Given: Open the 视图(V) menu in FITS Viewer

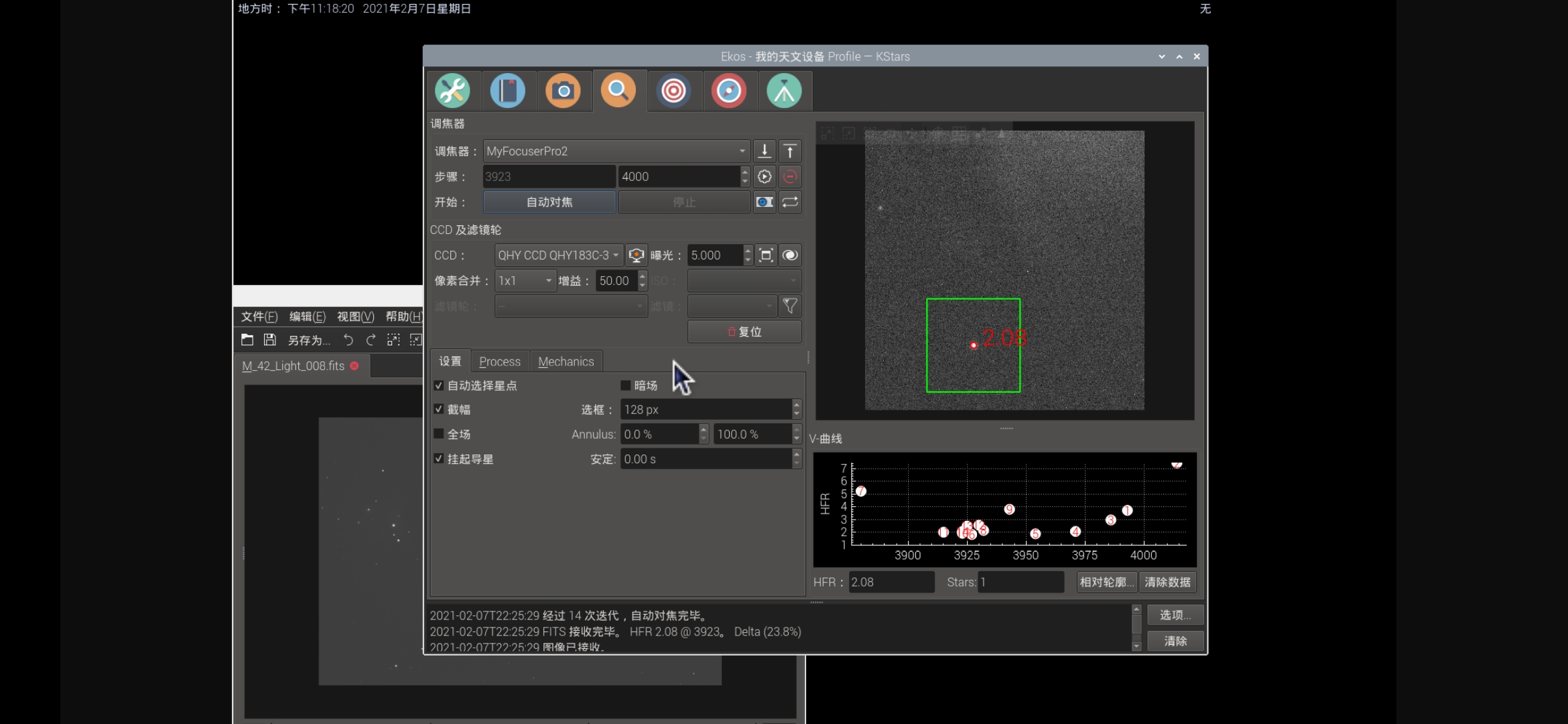Looking at the screenshot, I should (x=356, y=316).
